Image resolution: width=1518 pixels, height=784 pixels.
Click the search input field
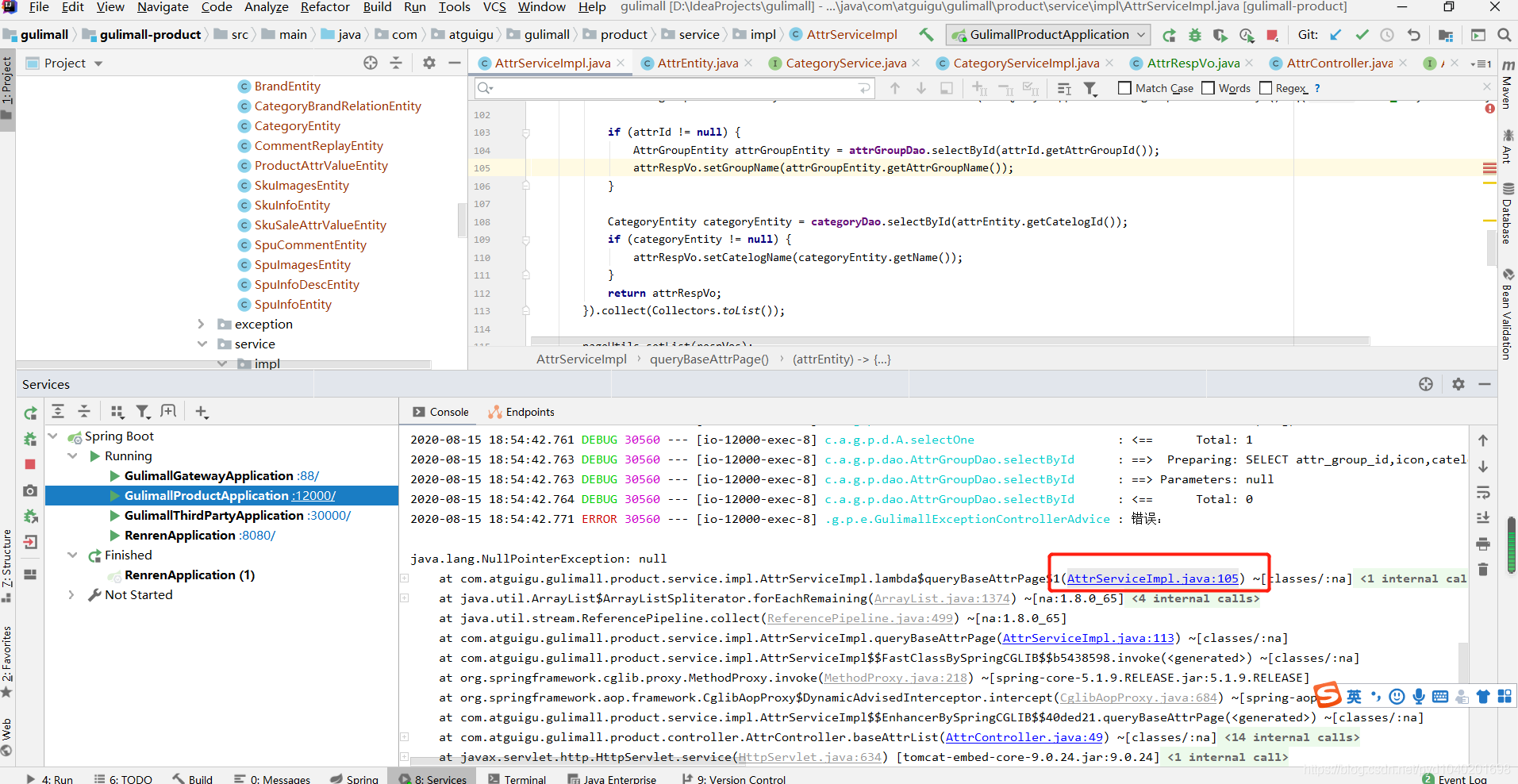[674, 88]
